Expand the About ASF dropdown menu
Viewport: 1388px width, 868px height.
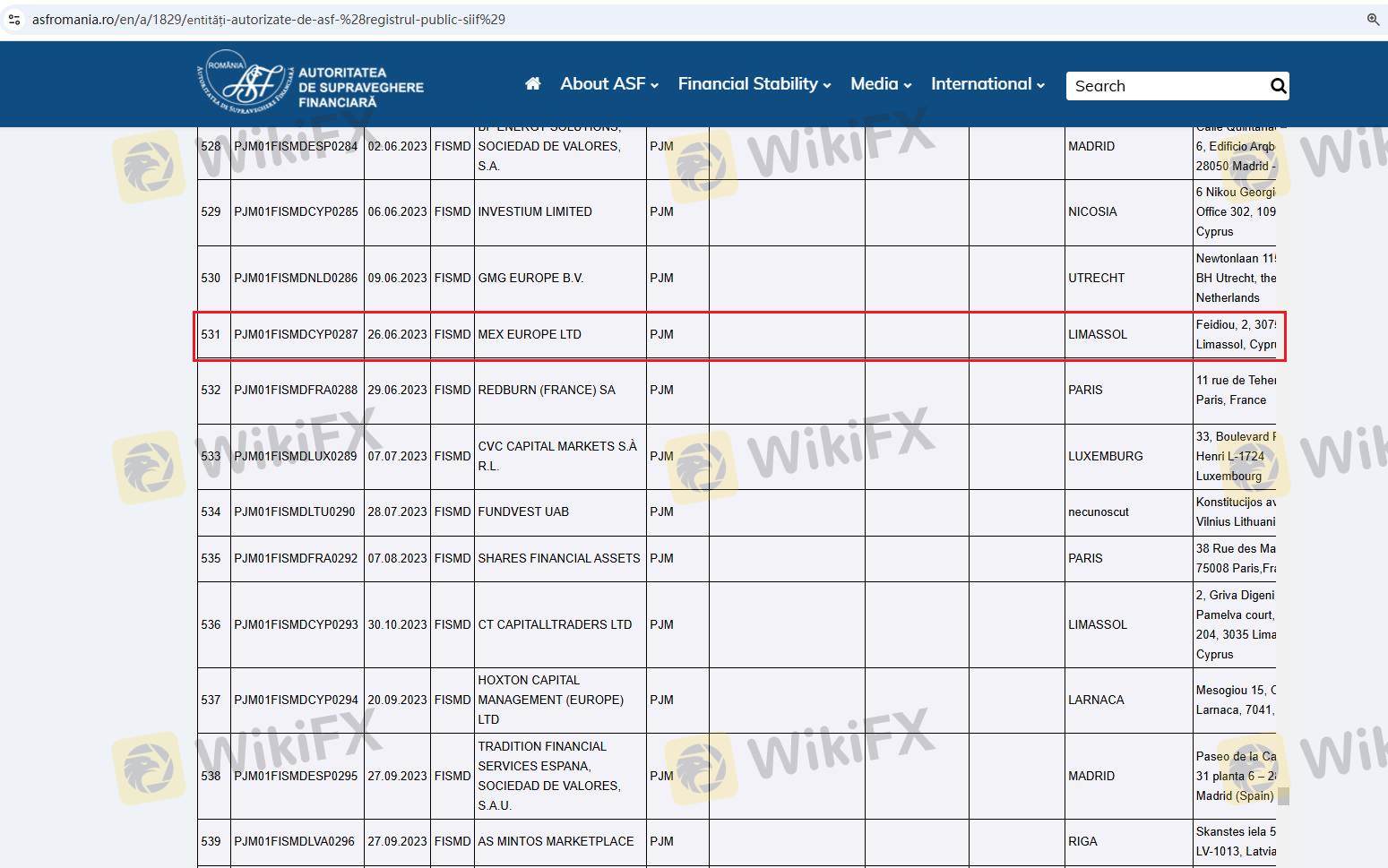point(609,84)
